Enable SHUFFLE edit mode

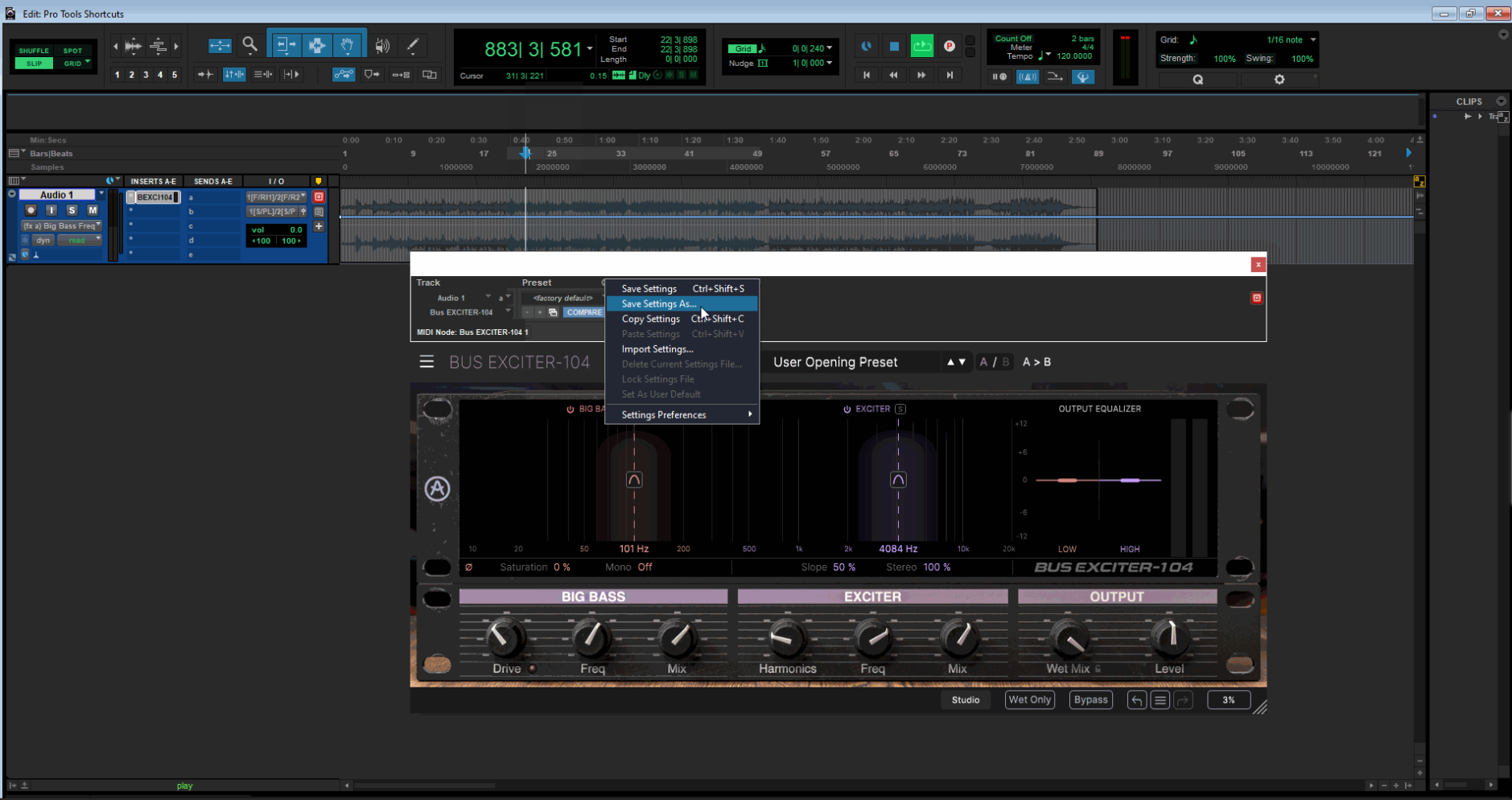[34, 51]
